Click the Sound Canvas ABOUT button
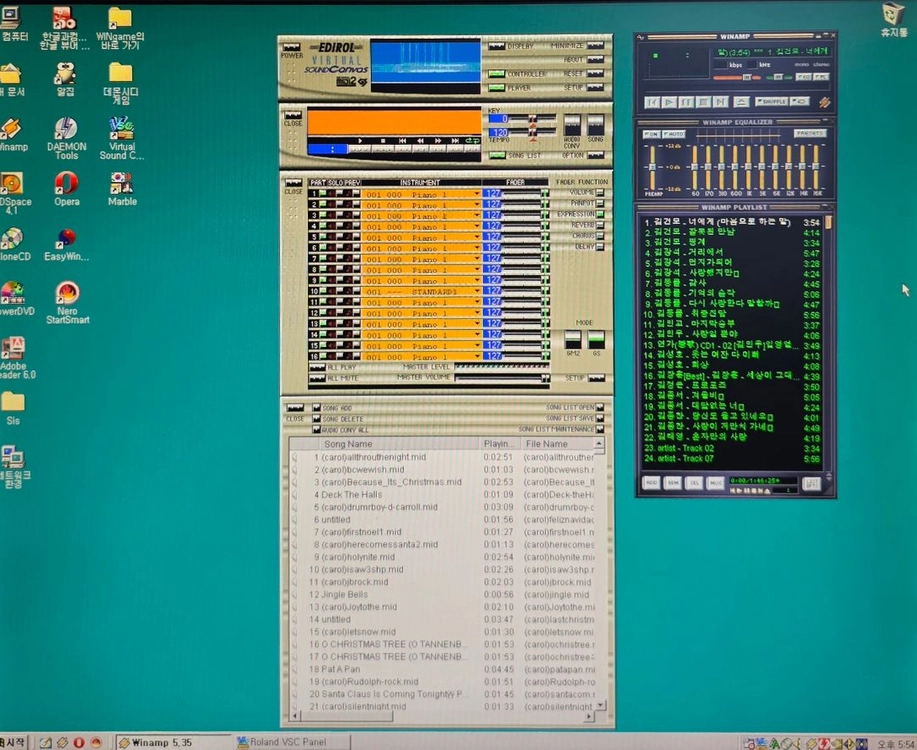This screenshot has width=917, height=750. coord(595,60)
